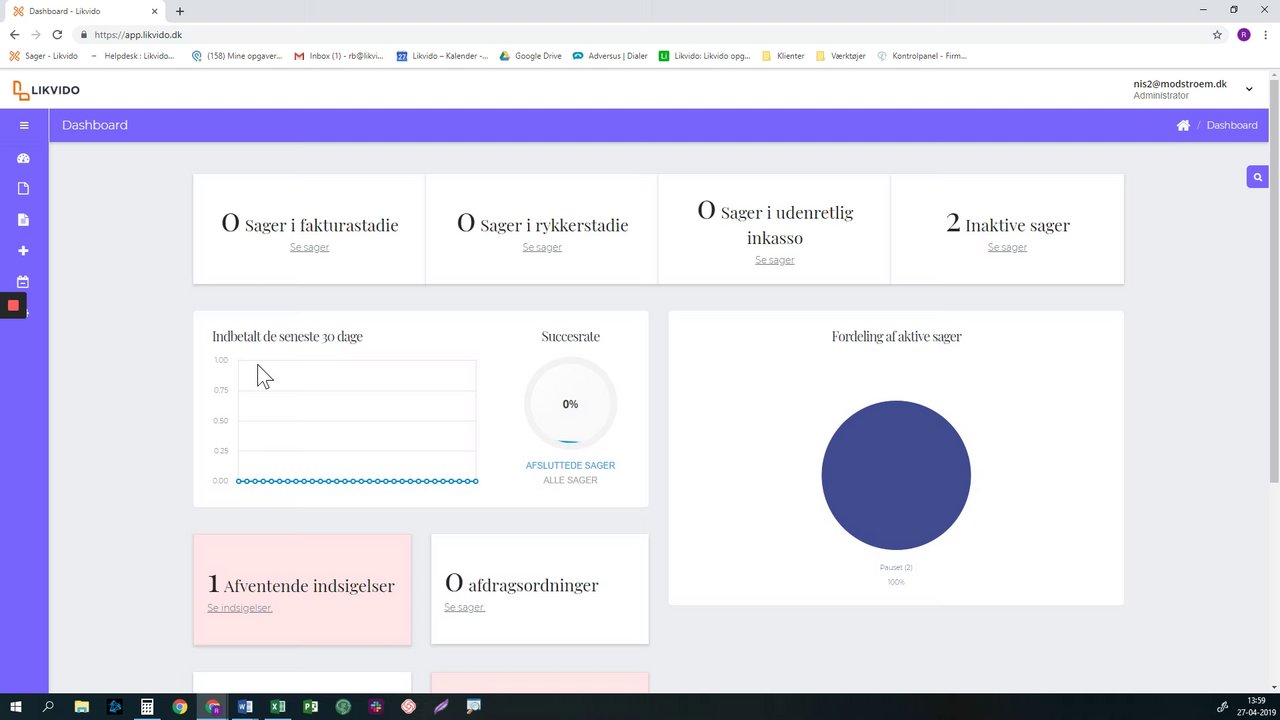
Task: Click Se sager under Inaktive sager
Action: pos(1007,247)
